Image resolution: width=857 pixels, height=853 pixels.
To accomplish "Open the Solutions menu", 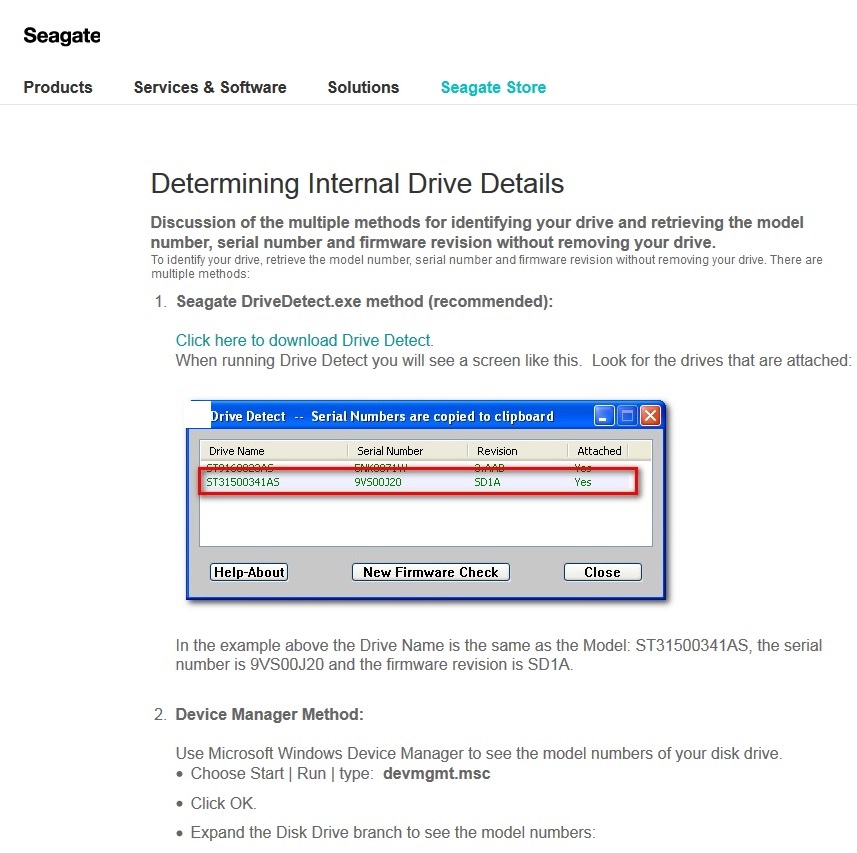I will click(363, 87).
